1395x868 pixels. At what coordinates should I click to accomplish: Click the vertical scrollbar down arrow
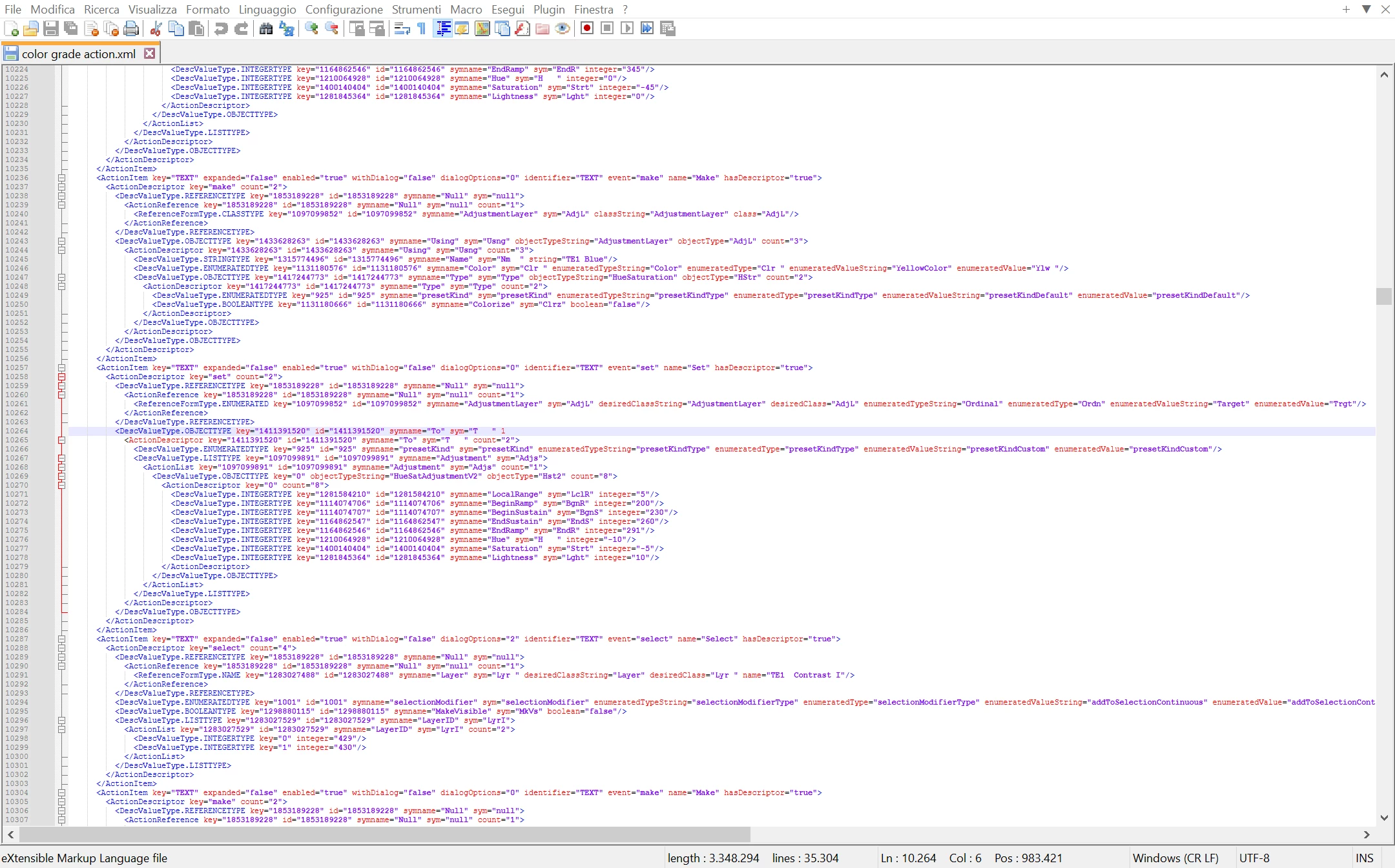coord(1384,818)
